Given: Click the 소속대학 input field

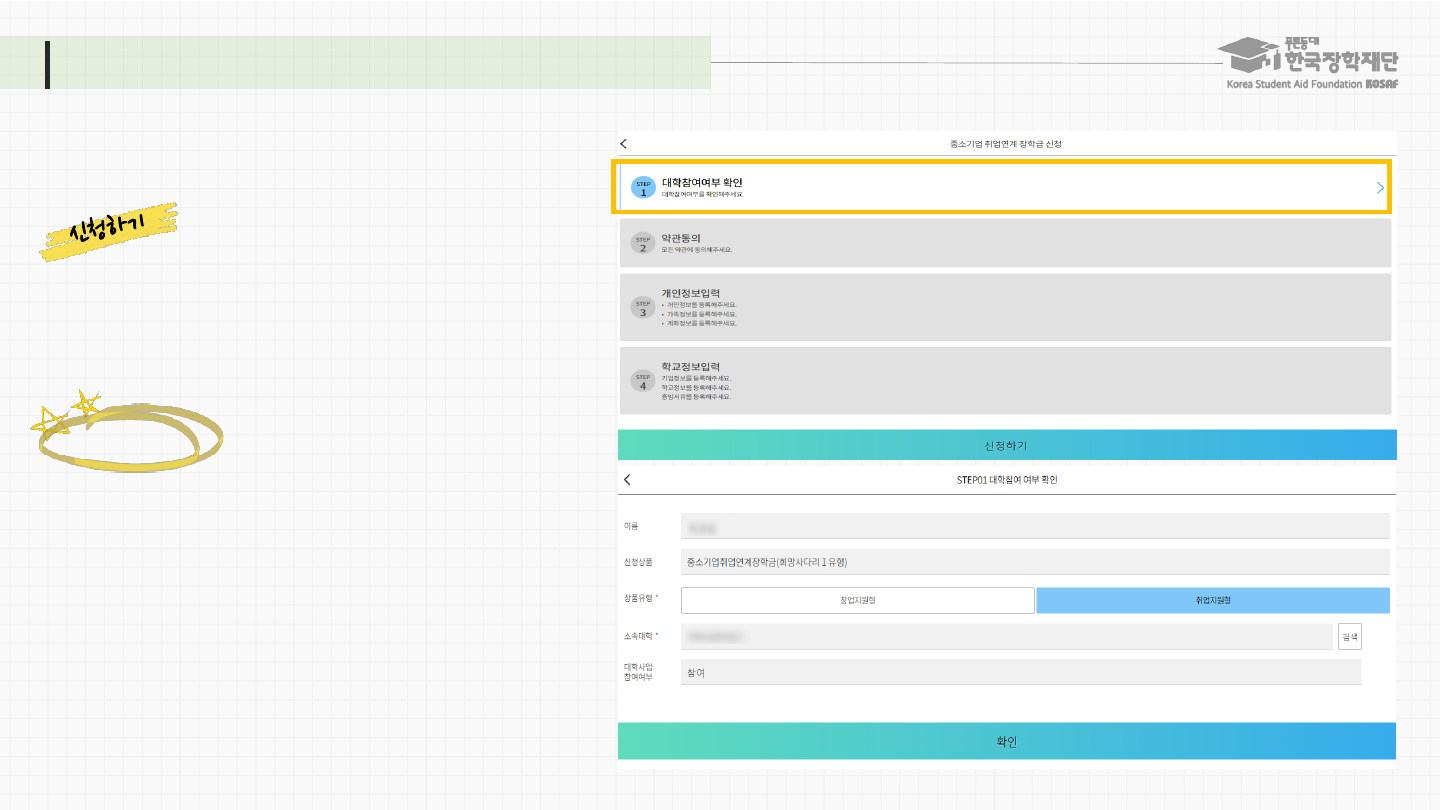Looking at the screenshot, I should pyautogui.click(x=1006, y=636).
